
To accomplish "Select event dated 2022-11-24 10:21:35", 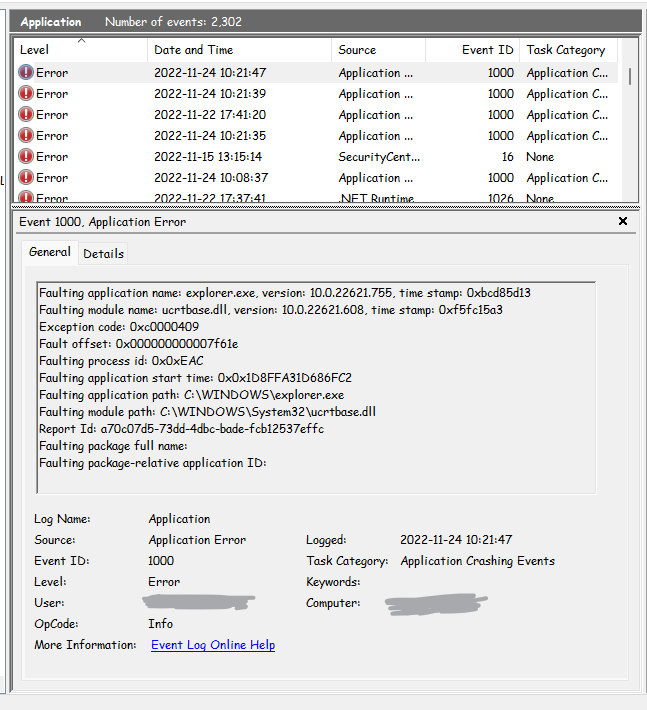I will (x=316, y=136).
